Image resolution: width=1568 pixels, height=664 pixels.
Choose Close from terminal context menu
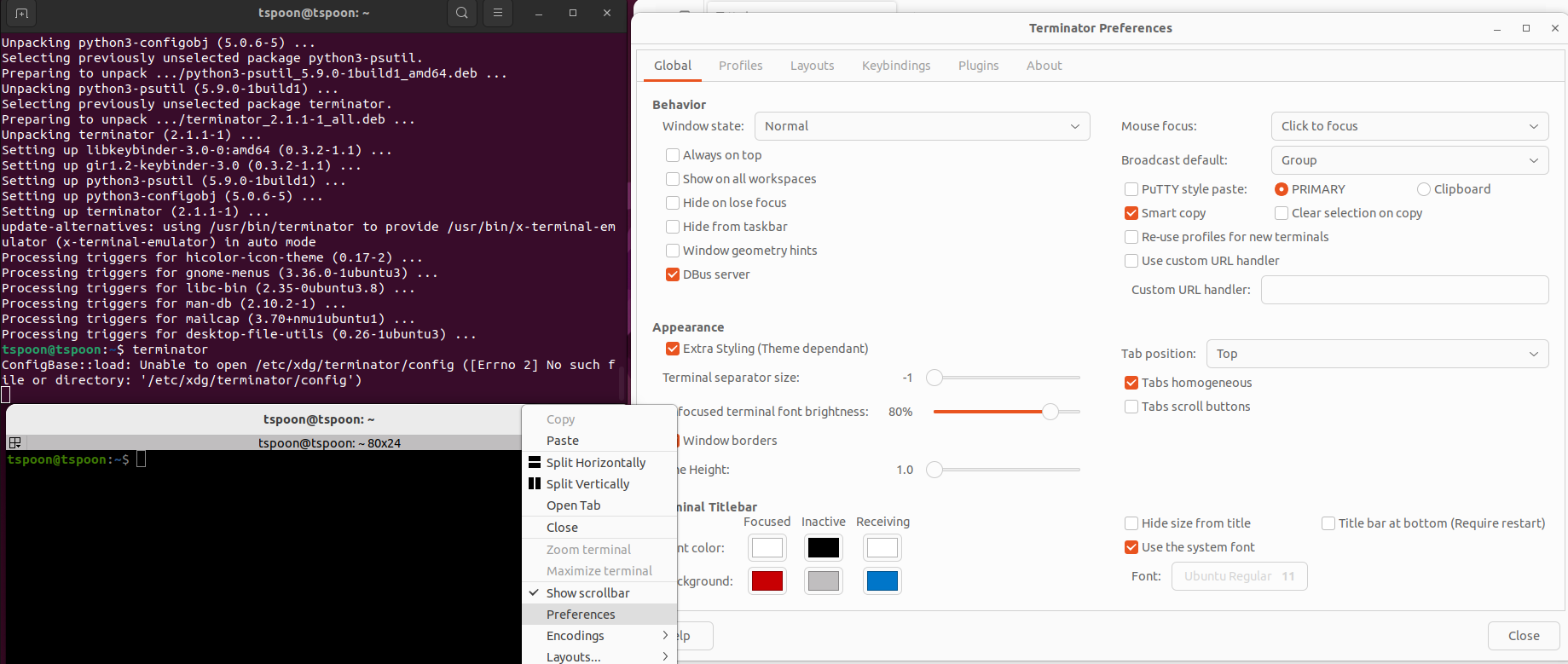click(599, 528)
